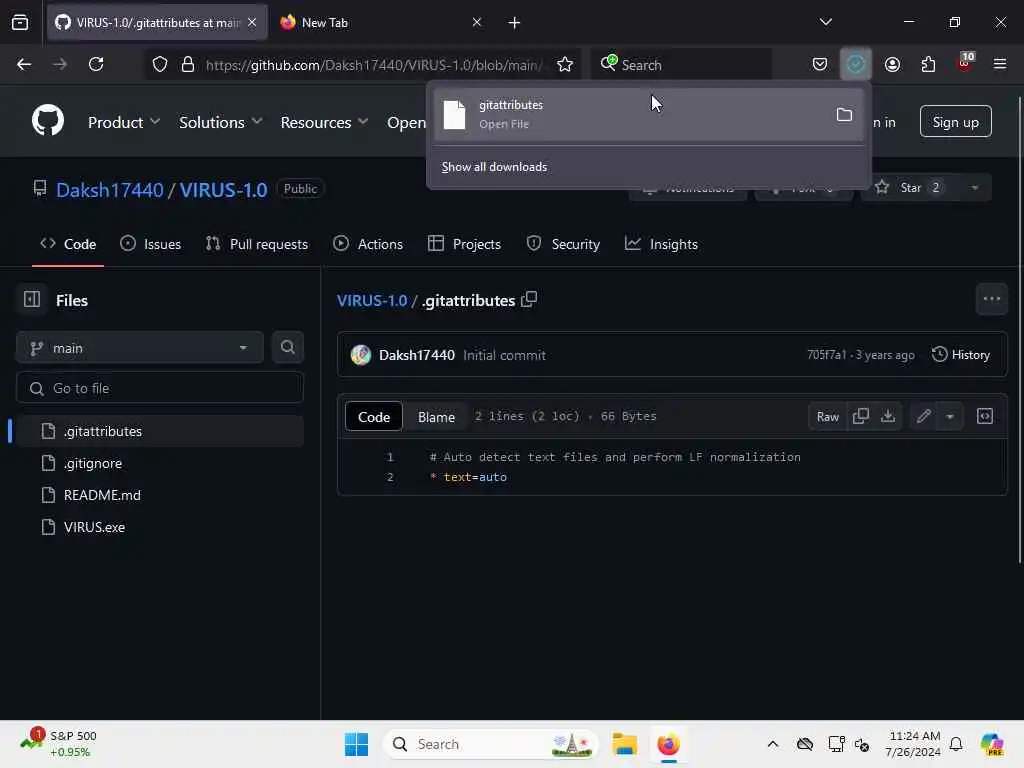Close the .gitattributes browser tab
This screenshot has height=768, width=1024.
(x=252, y=22)
